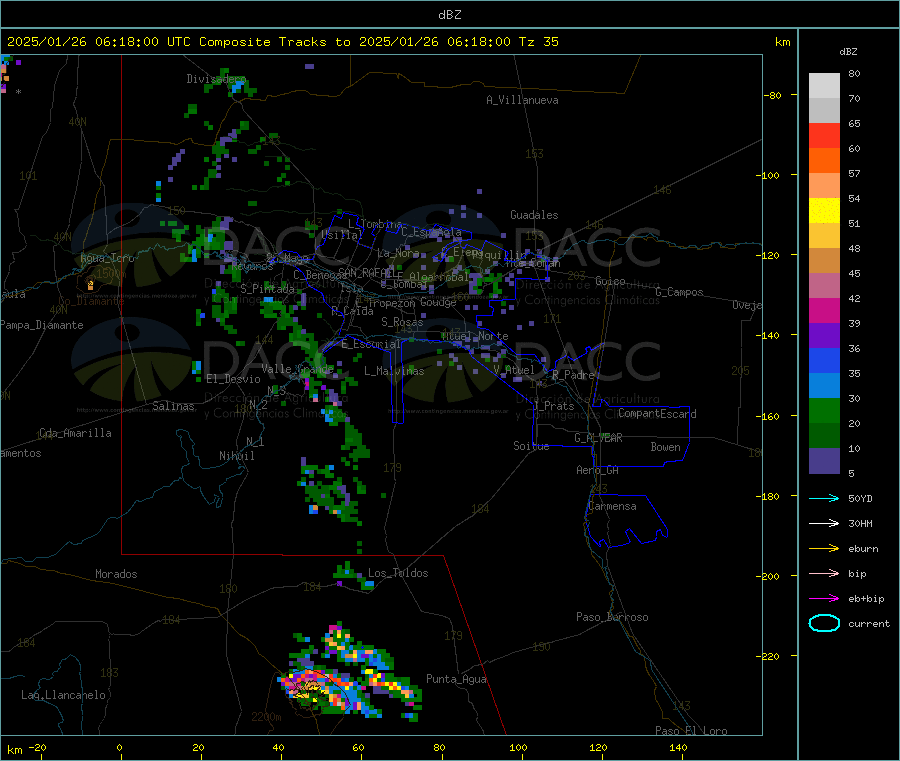Click the Punta_Agua place label
Viewport: 900px width, 761px height.
(x=456, y=680)
